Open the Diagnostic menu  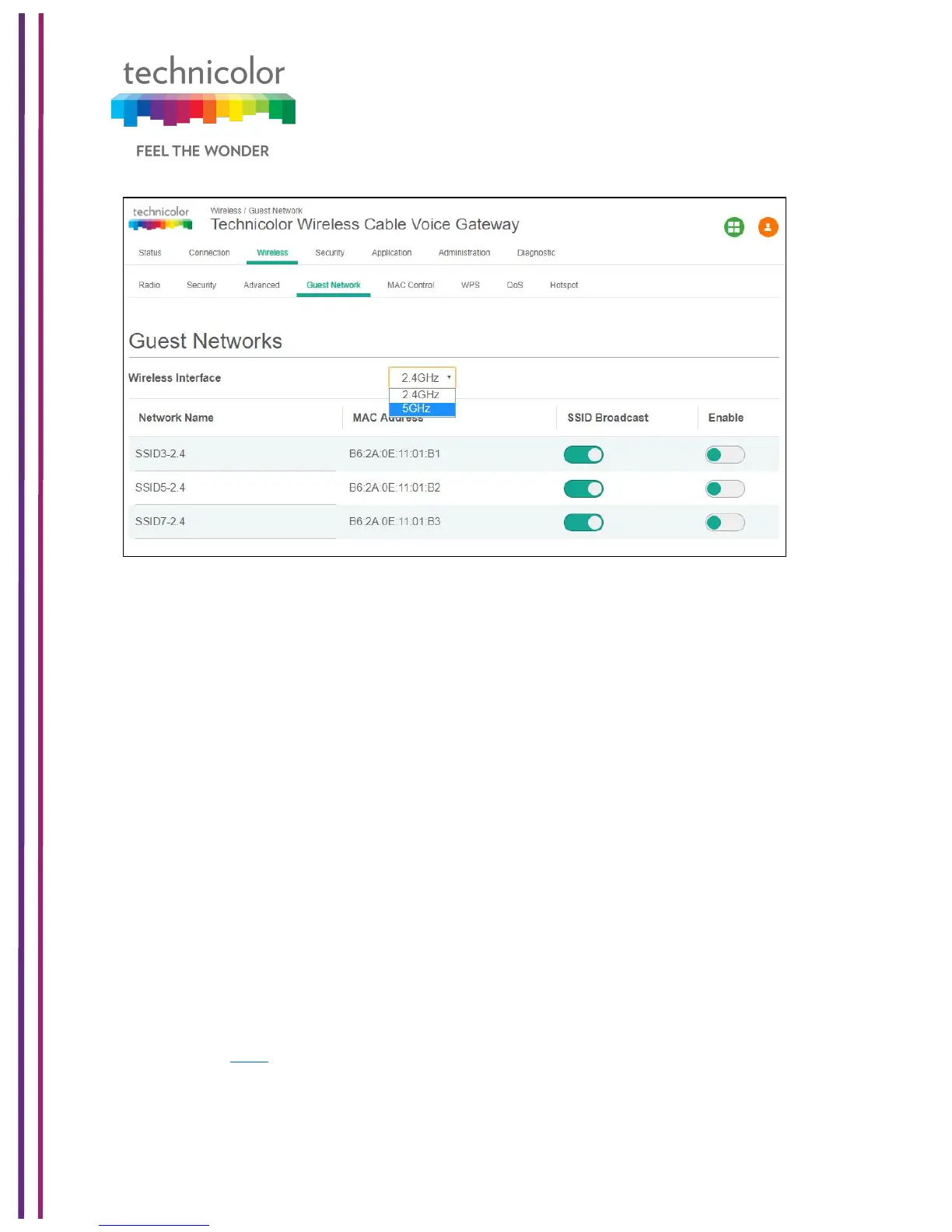(x=536, y=253)
